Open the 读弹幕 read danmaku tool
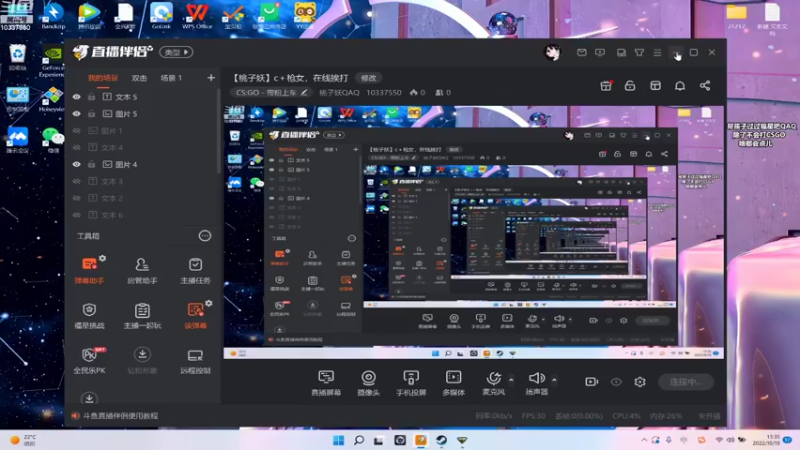800x450 pixels. click(x=195, y=315)
